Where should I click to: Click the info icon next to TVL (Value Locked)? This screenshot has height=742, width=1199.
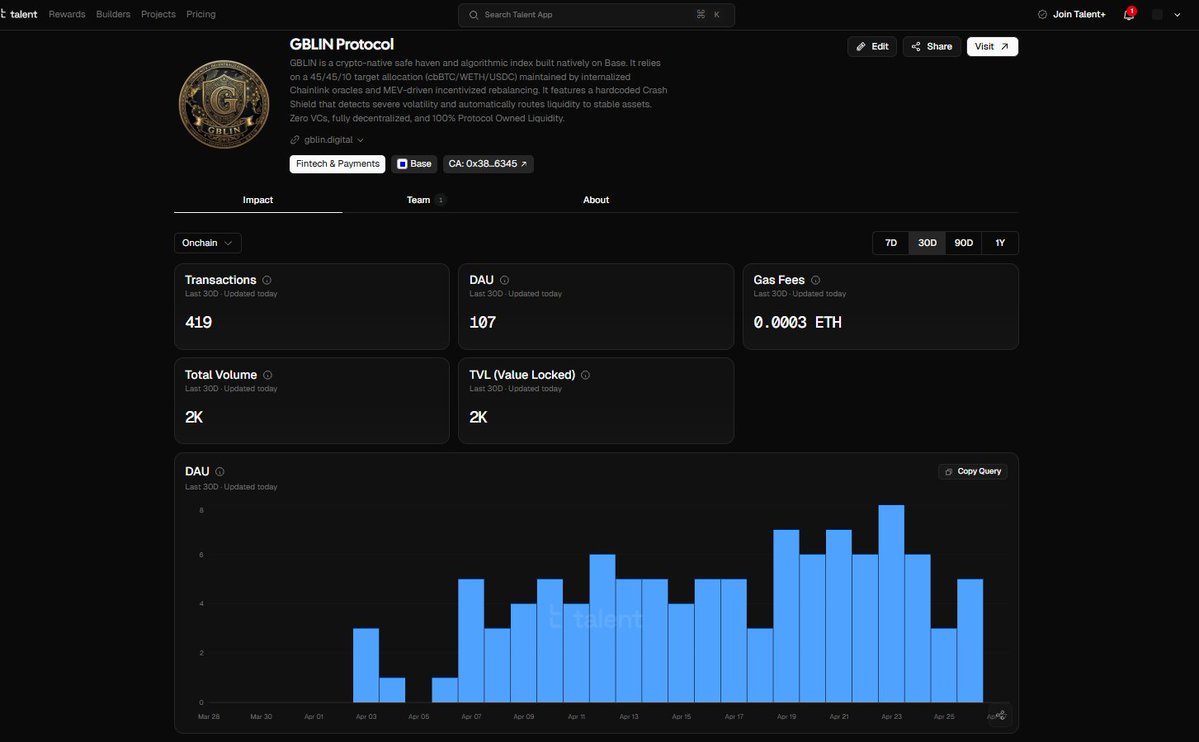(x=585, y=375)
